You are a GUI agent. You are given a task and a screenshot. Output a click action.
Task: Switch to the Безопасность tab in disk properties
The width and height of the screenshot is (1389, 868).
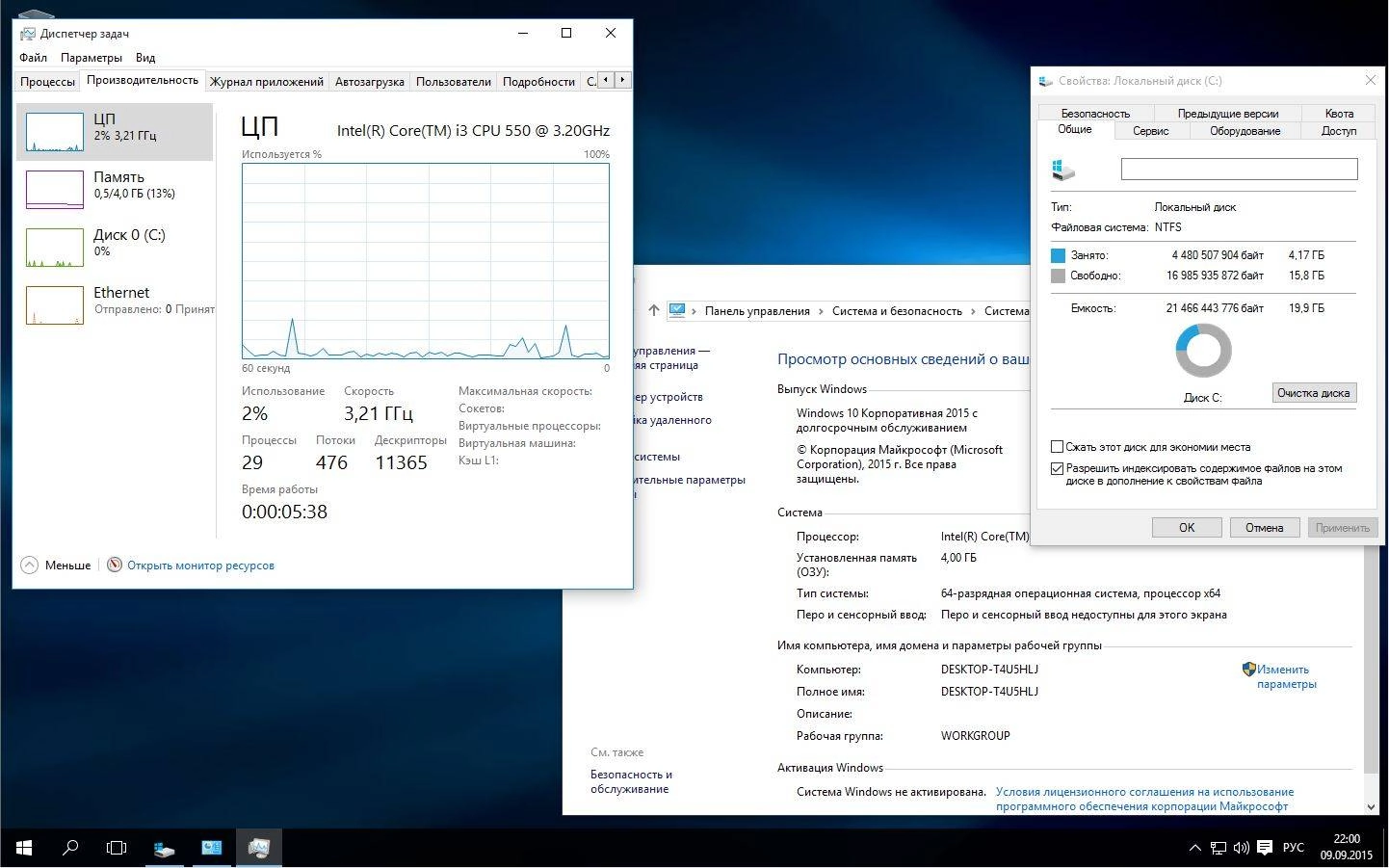pyautogui.click(x=1095, y=114)
